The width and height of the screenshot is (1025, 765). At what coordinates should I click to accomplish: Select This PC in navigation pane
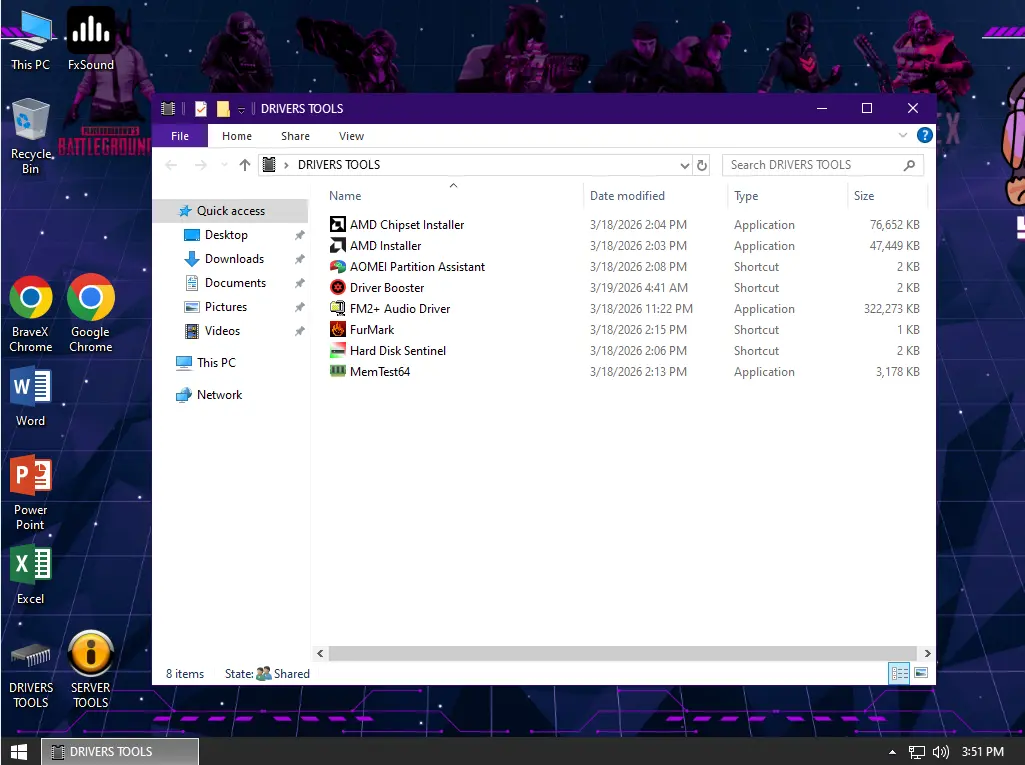pos(216,362)
